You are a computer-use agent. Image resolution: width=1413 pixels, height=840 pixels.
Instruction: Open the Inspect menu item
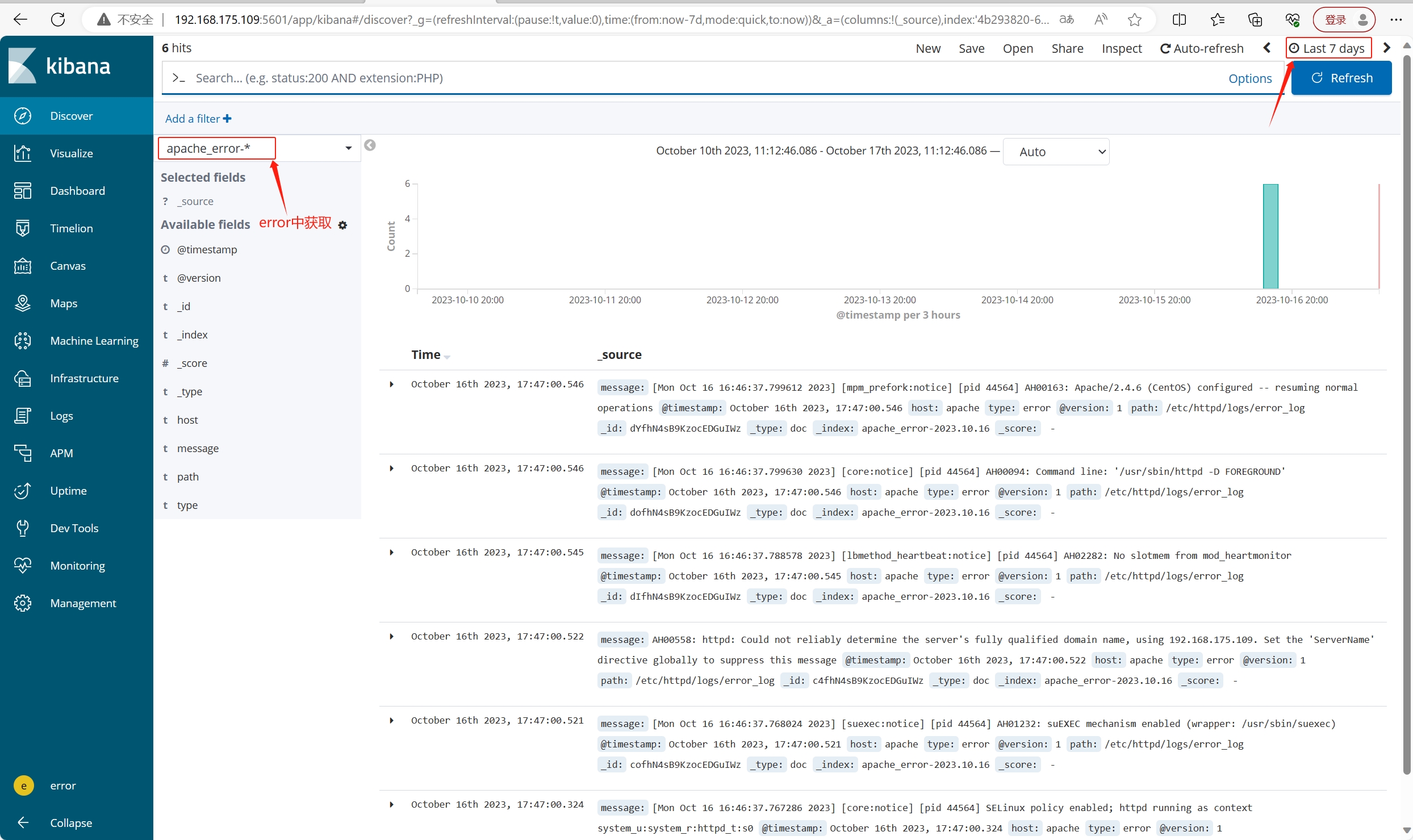pyautogui.click(x=1121, y=49)
